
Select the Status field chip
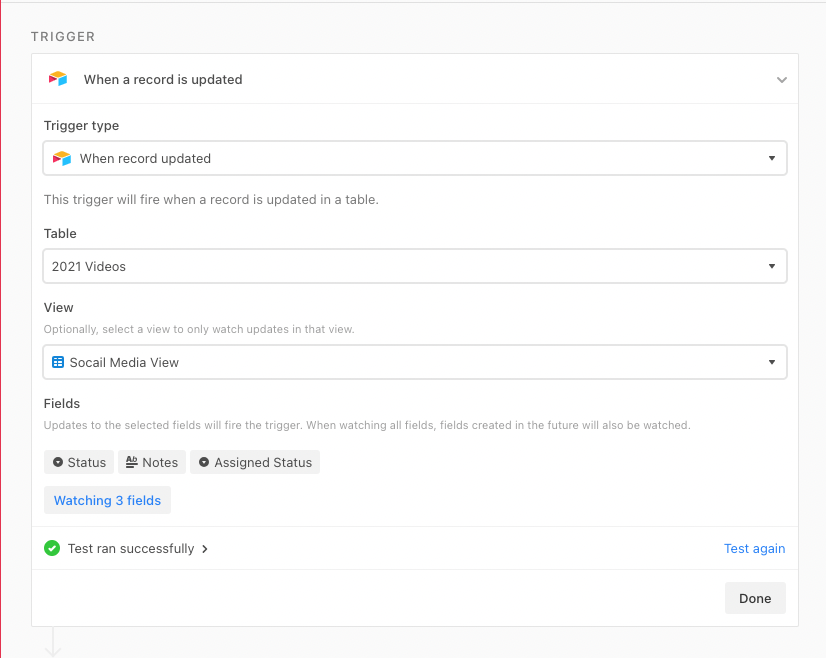(79, 462)
